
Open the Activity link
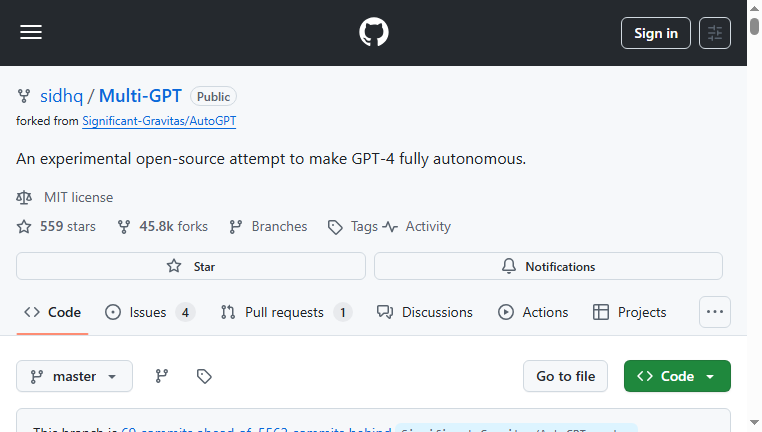click(416, 226)
